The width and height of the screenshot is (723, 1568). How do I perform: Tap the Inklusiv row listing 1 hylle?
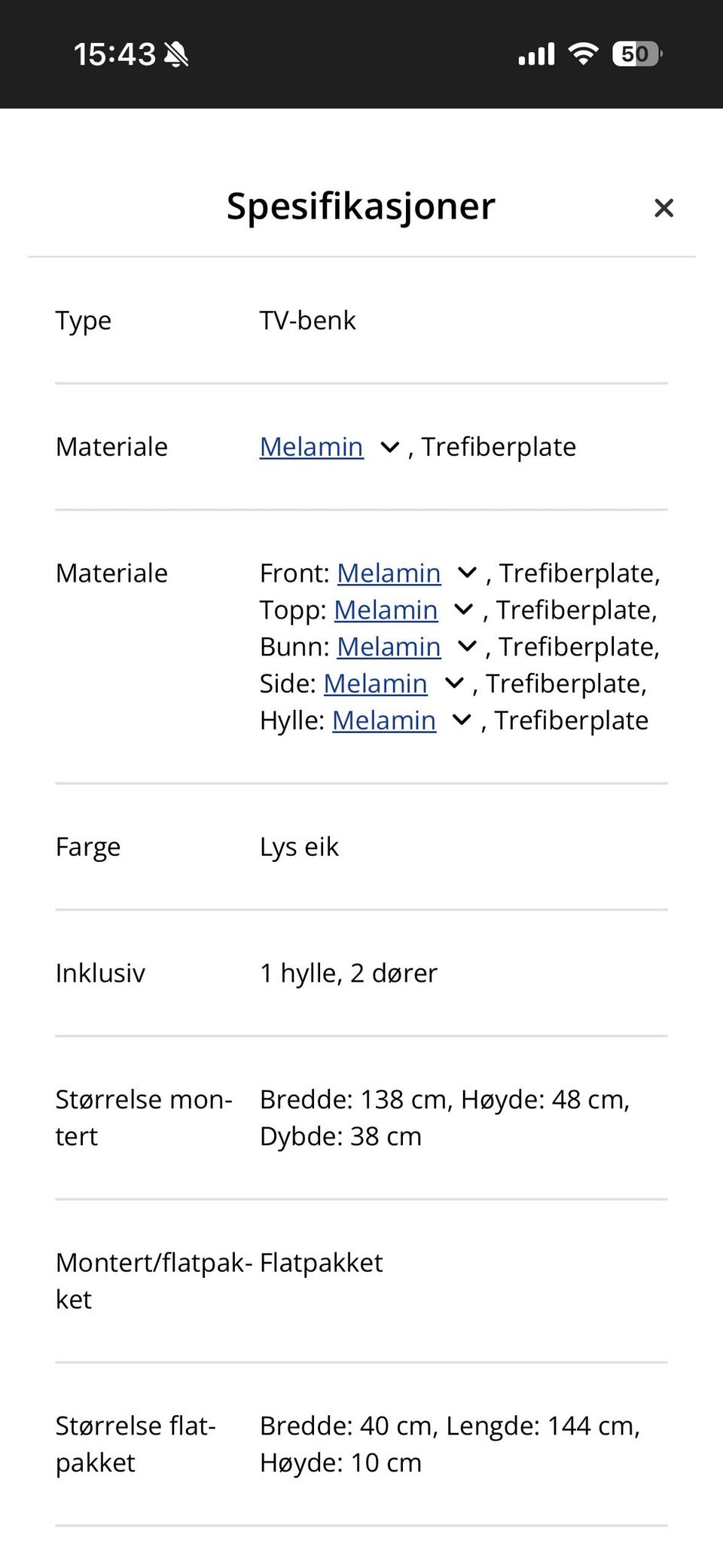[348, 973]
